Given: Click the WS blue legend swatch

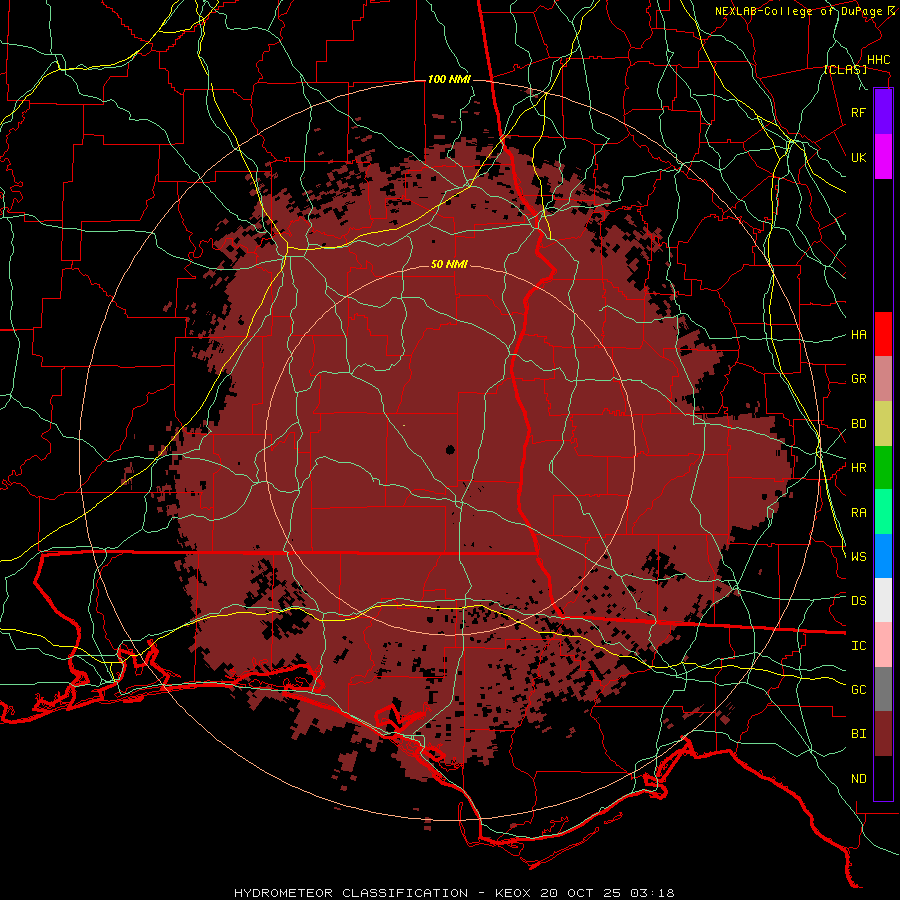Looking at the screenshot, I should click(x=883, y=556).
